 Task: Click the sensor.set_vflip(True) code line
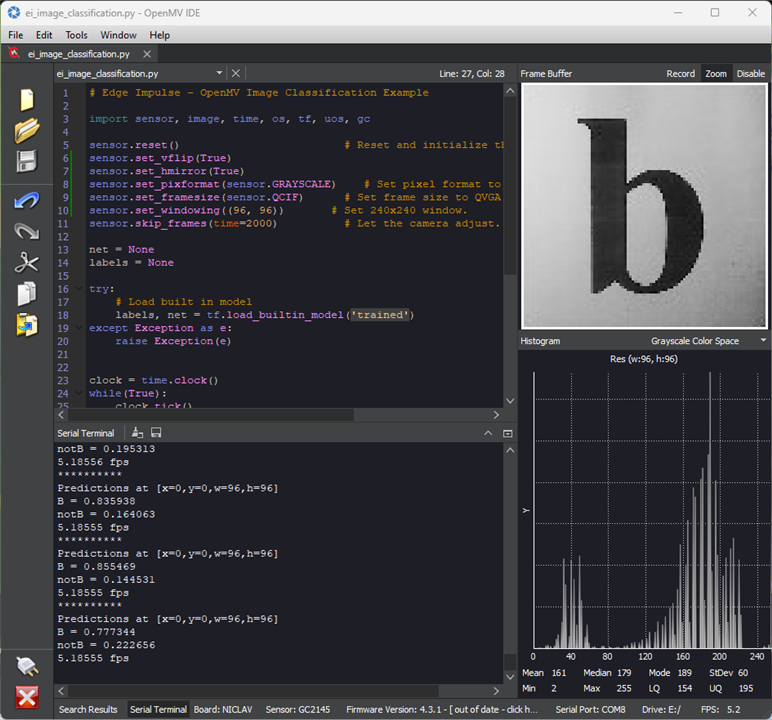tap(160, 158)
